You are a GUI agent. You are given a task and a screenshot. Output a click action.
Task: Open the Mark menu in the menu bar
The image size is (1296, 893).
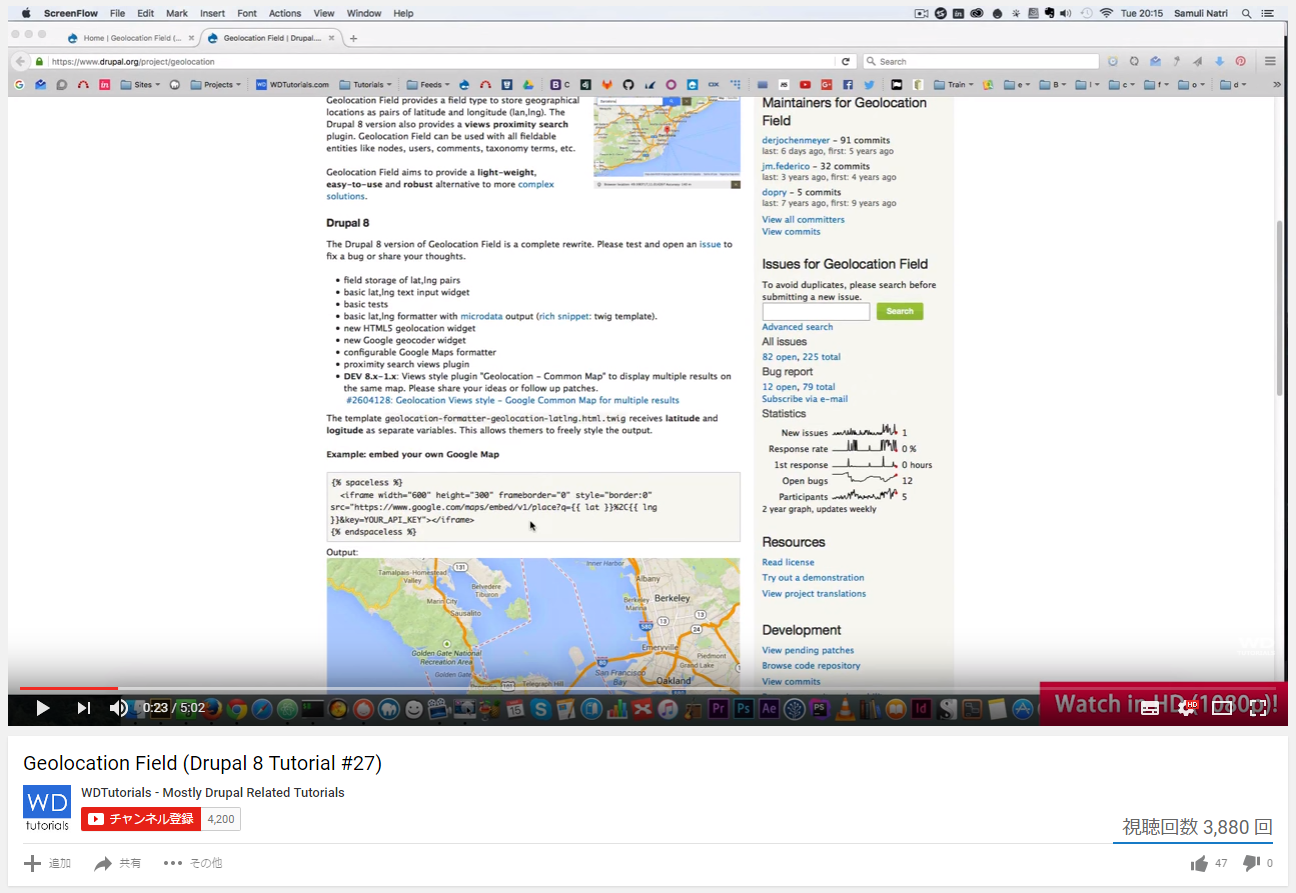pos(177,13)
